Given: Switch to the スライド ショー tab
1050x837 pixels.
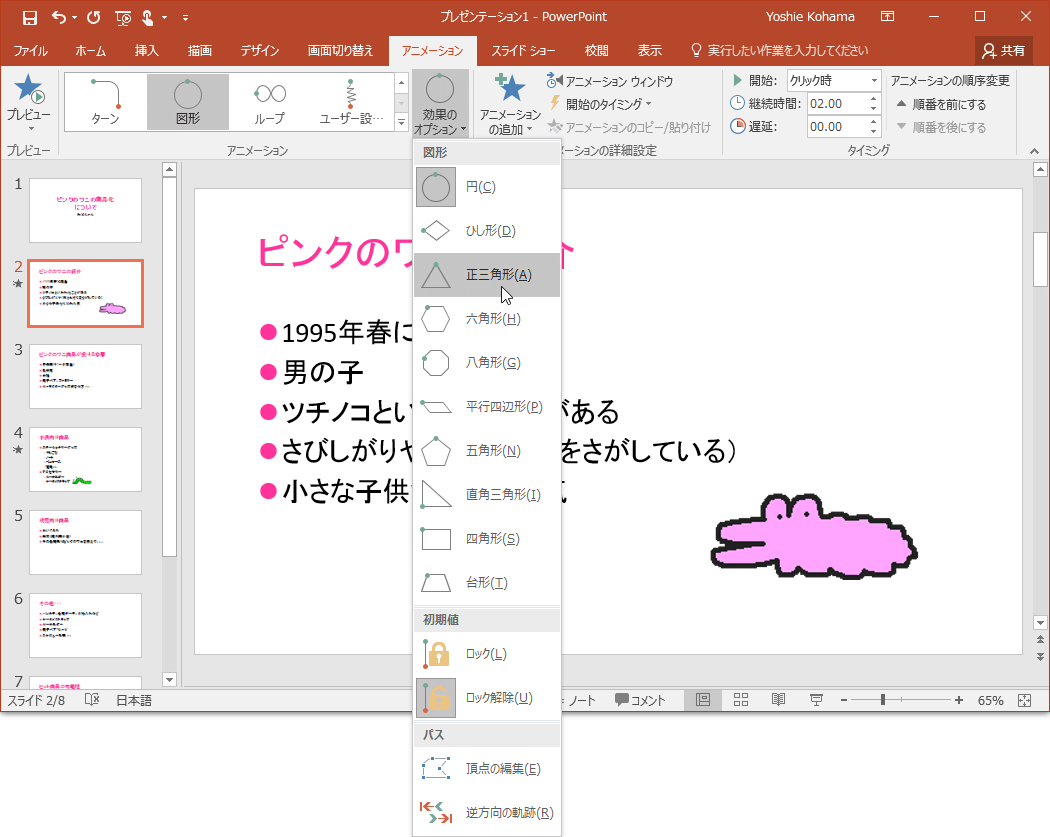Looking at the screenshot, I should [523, 50].
